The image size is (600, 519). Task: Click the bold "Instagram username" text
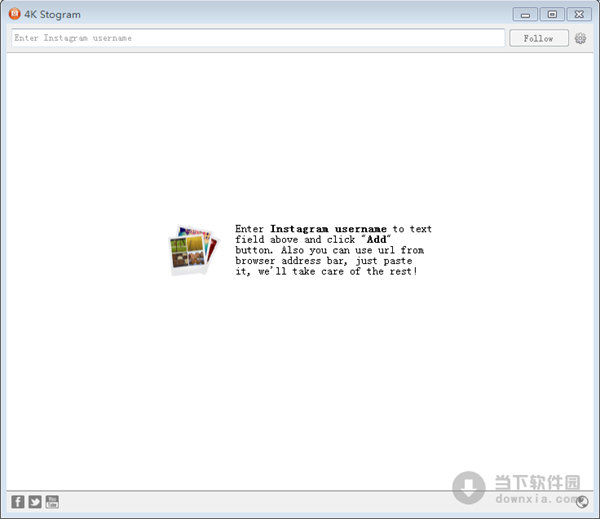click(328, 229)
